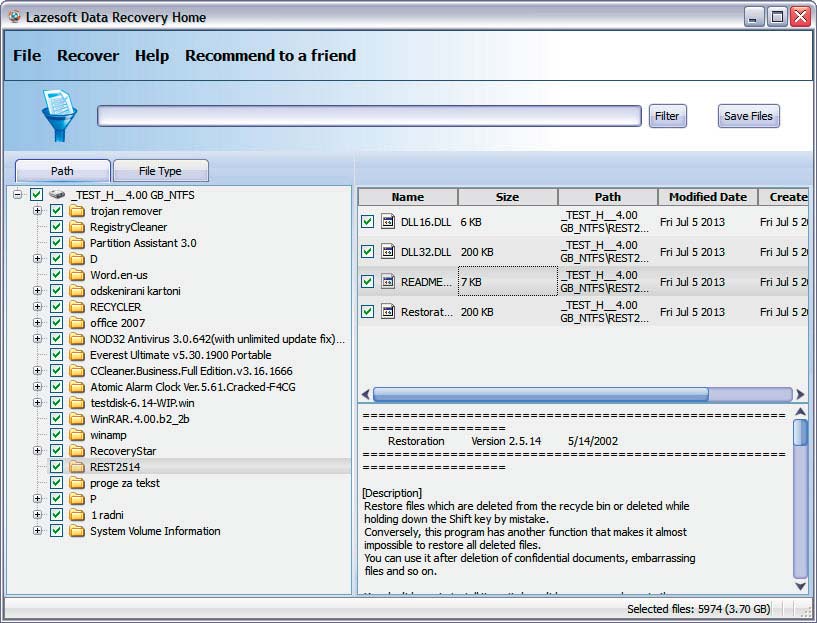Click the Atomic Alarm Clock folder icon
The image size is (817, 623).
77,387
